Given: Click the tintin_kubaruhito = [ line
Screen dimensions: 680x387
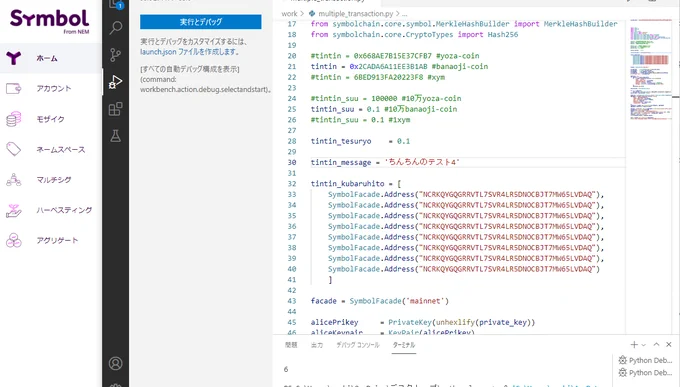Looking at the screenshot, I should [x=356, y=184].
